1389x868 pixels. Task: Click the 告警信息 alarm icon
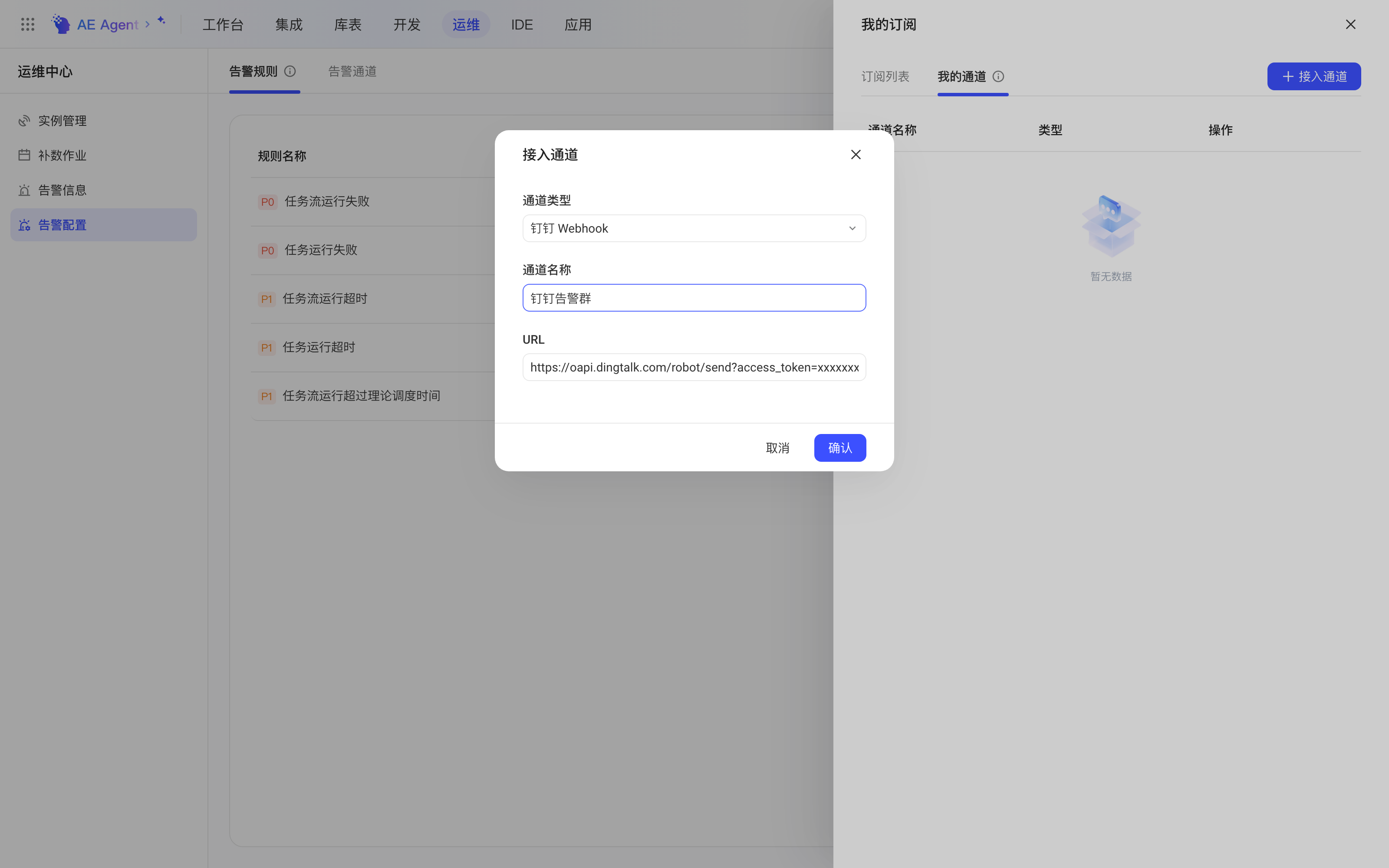24,190
